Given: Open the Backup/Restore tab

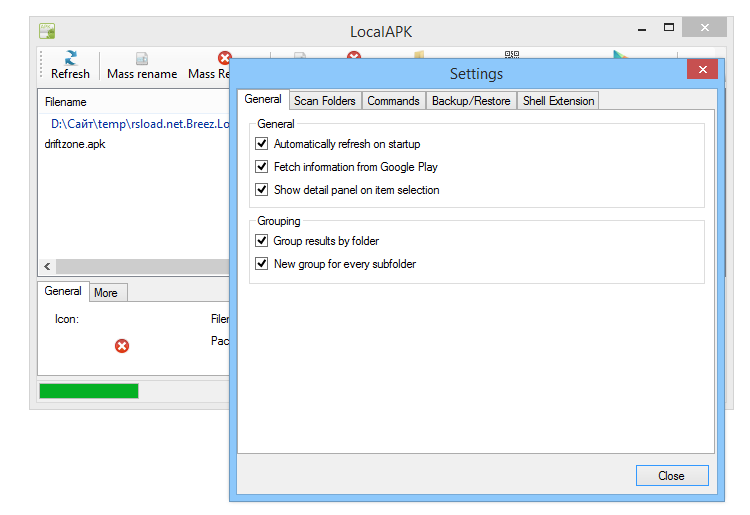Looking at the screenshot, I should point(471,101).
